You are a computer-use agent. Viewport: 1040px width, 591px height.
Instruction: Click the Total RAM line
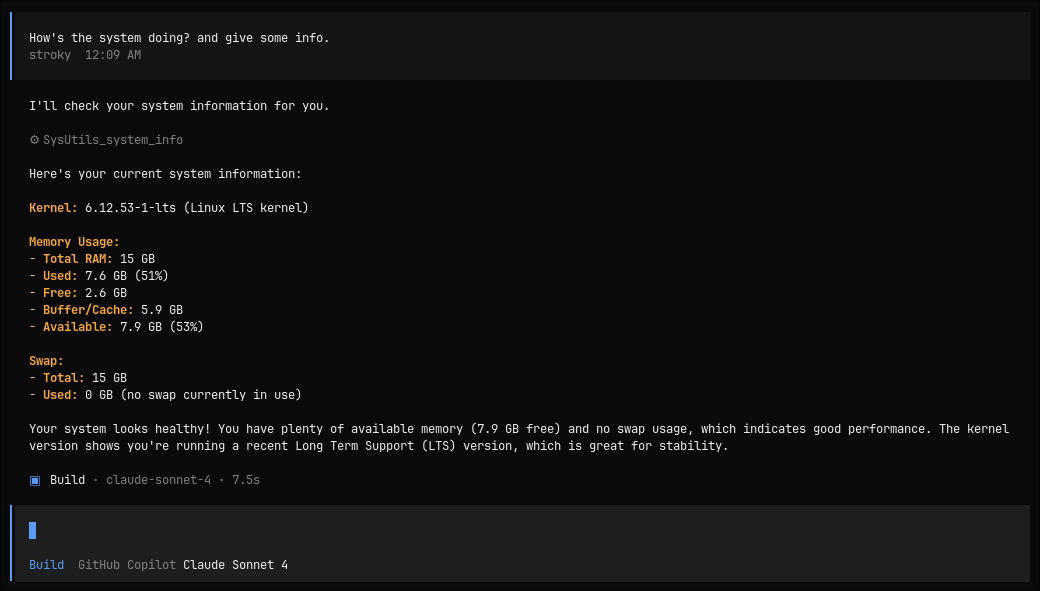coord(92,259)
